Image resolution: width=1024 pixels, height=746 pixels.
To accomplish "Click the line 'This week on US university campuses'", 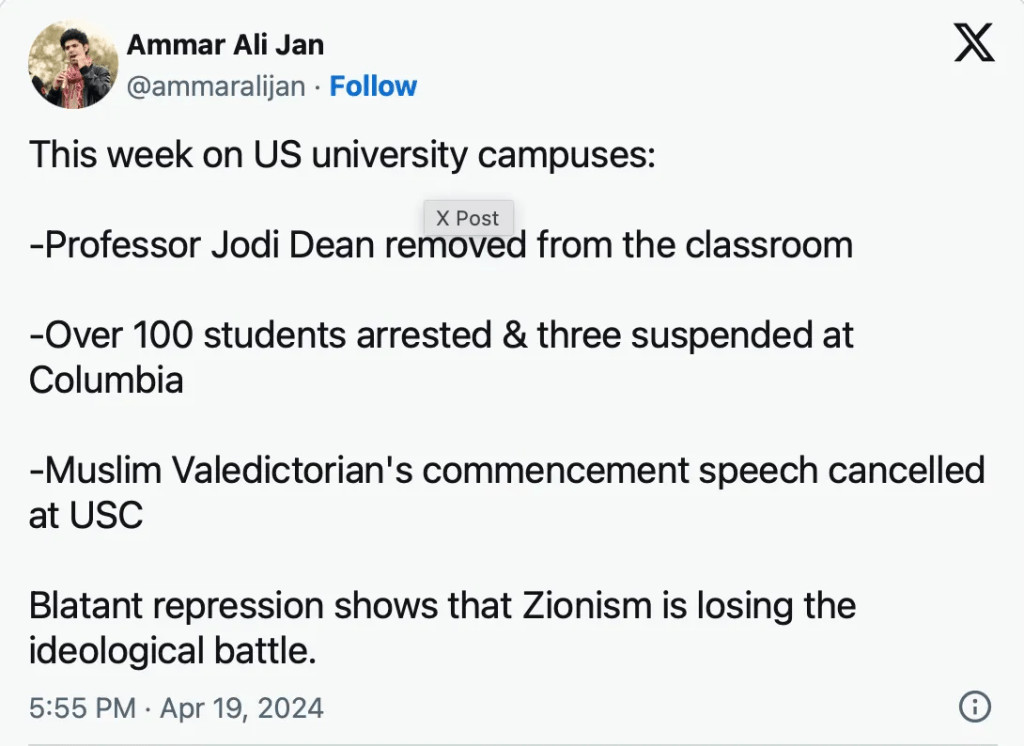I will point(342,155).
